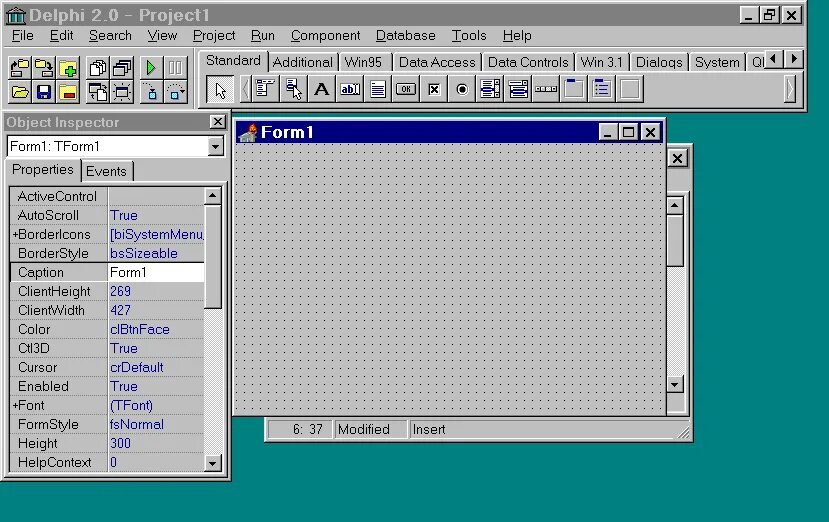Screen dimensions: 829x522
Task: Switch to the System palette tab
Action: point(717,62)
